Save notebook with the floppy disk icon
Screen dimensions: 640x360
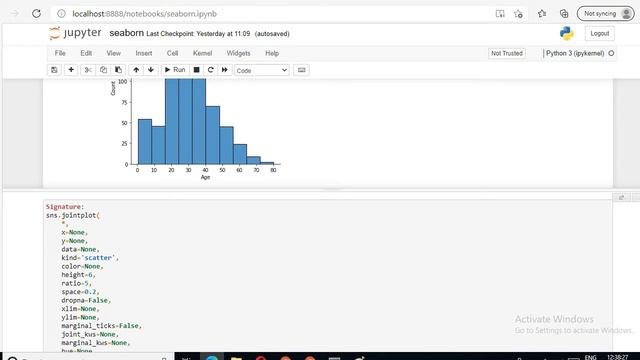click(x=54, y=70)
